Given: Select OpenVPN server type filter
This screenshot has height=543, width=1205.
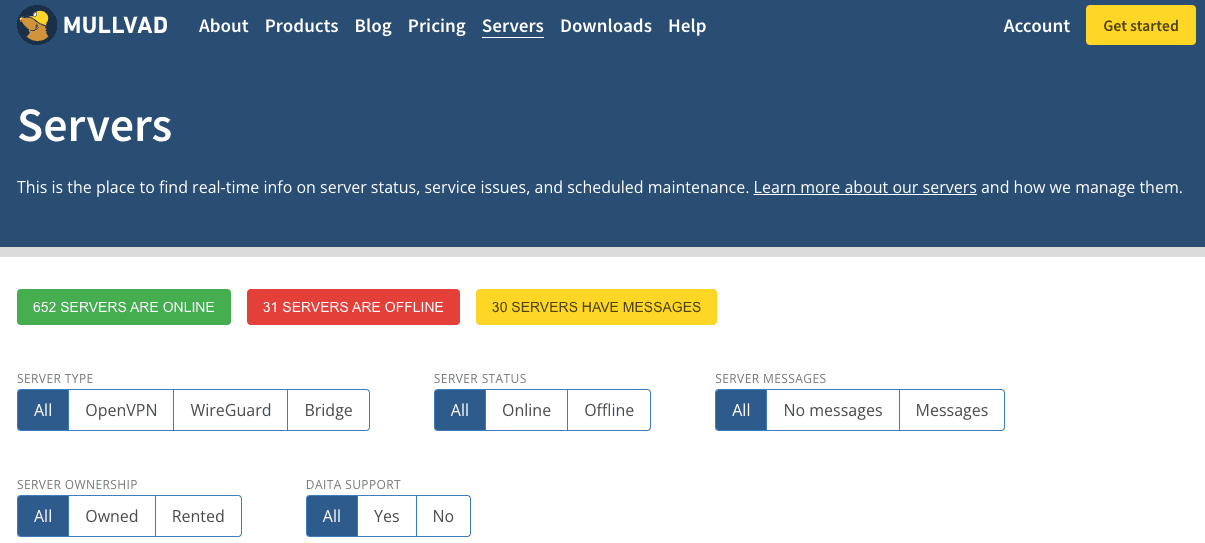Looking at the screenshot, I should tap(121, 410).
